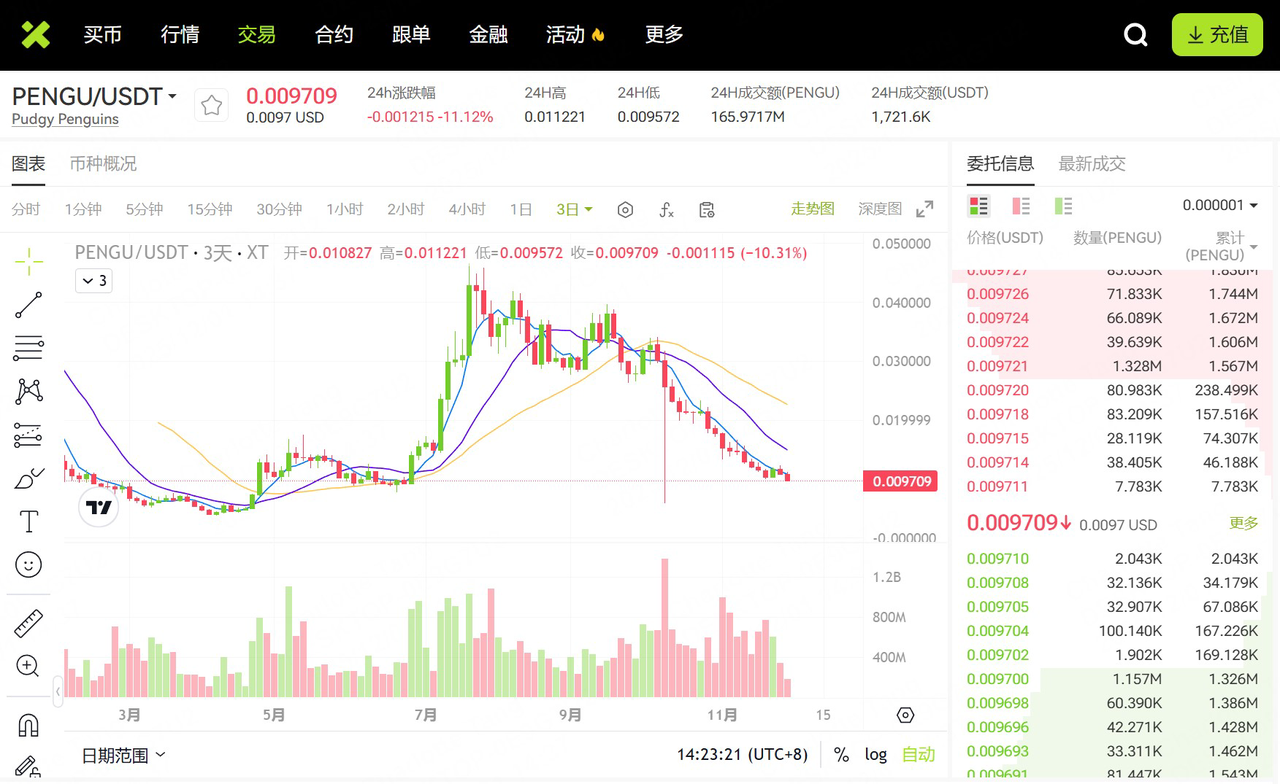
Task: Click the 更多 link beside the price
Action: pos(1243,522)
